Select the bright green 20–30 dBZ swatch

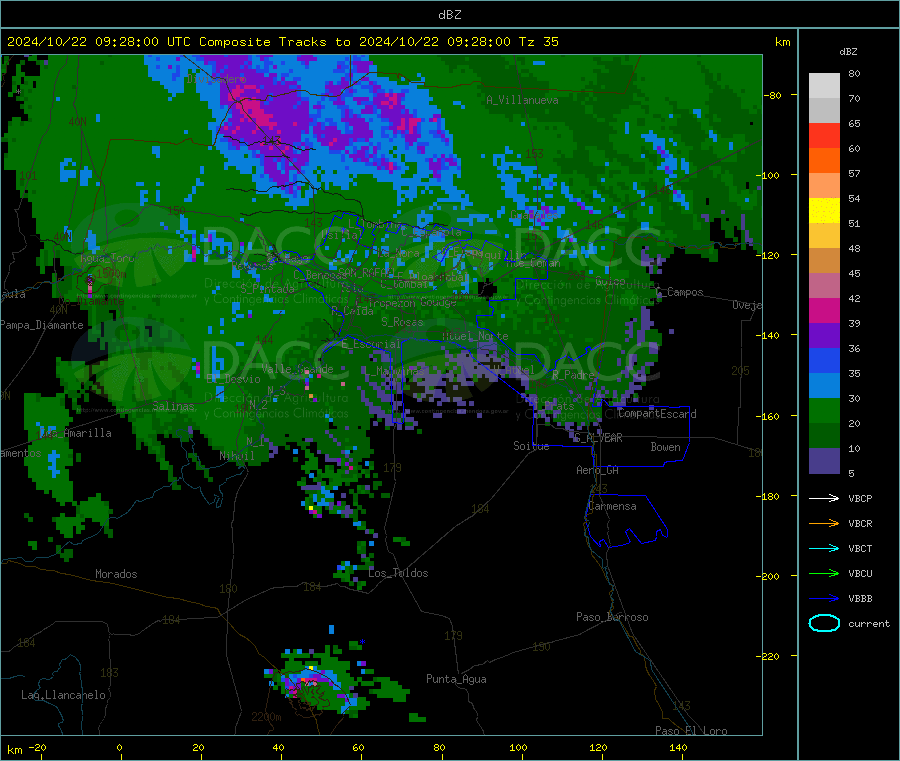click(824, 410)
